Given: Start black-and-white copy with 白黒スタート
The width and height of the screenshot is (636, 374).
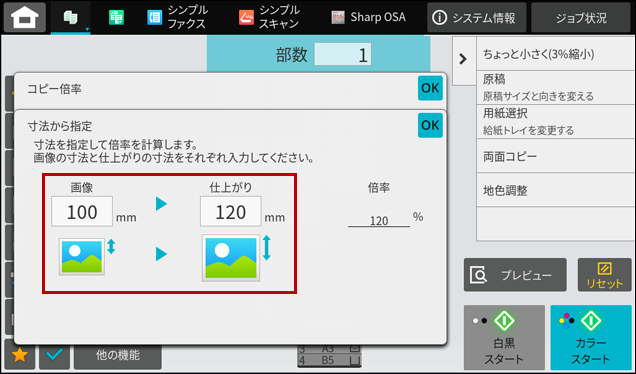Looking at the screenshot, I should coord(504,337).
